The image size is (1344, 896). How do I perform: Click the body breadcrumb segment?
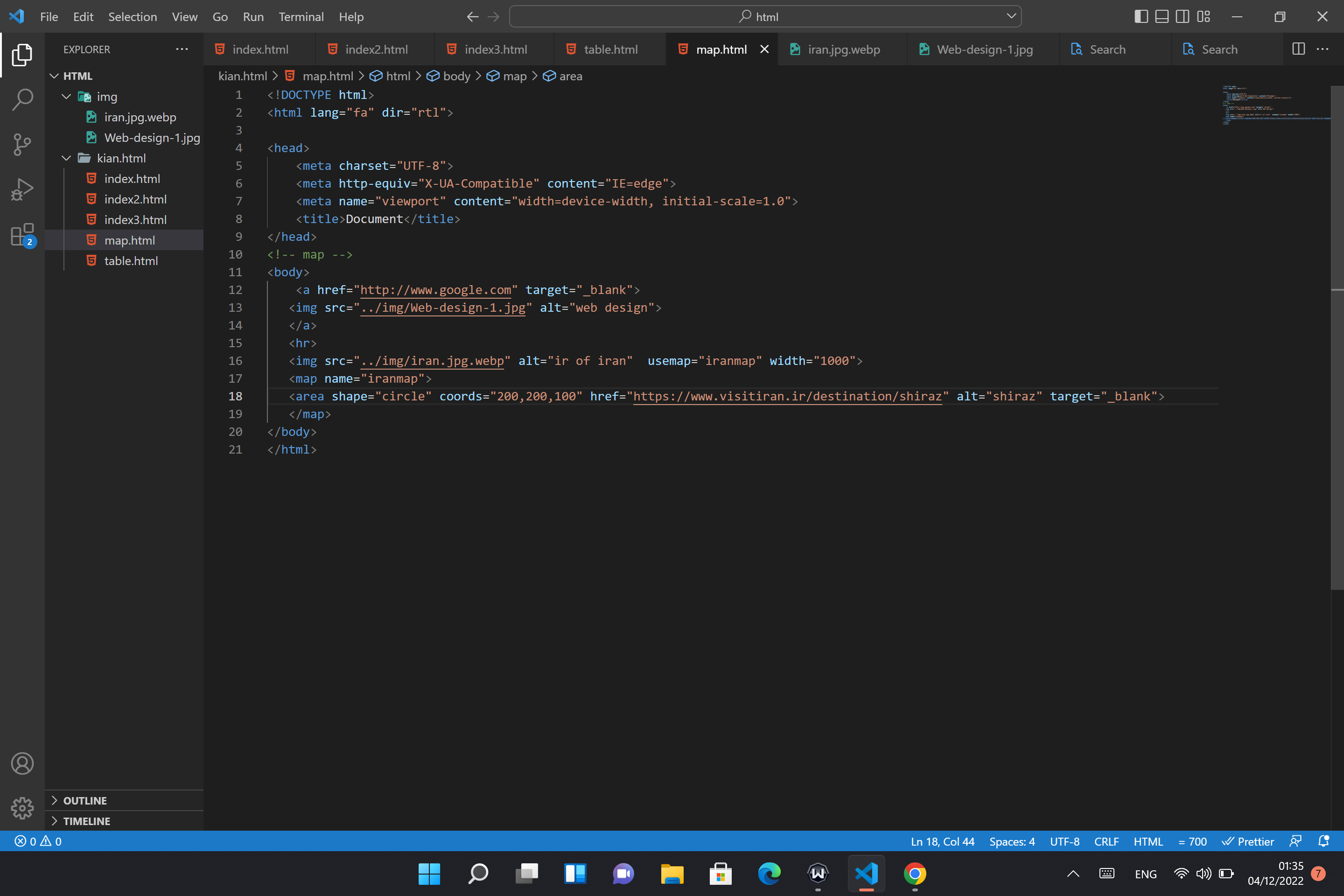pos(449,76)
